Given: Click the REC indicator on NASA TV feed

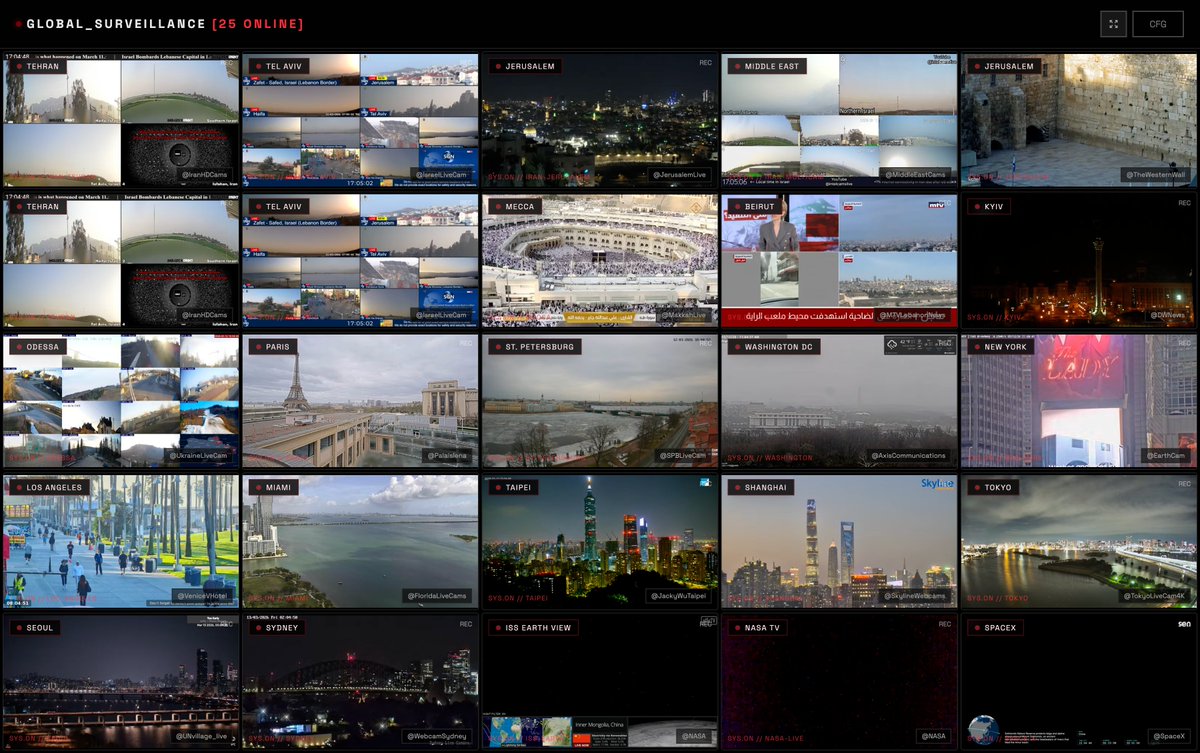Looking at the screenshot, I should tap(945, 623).
